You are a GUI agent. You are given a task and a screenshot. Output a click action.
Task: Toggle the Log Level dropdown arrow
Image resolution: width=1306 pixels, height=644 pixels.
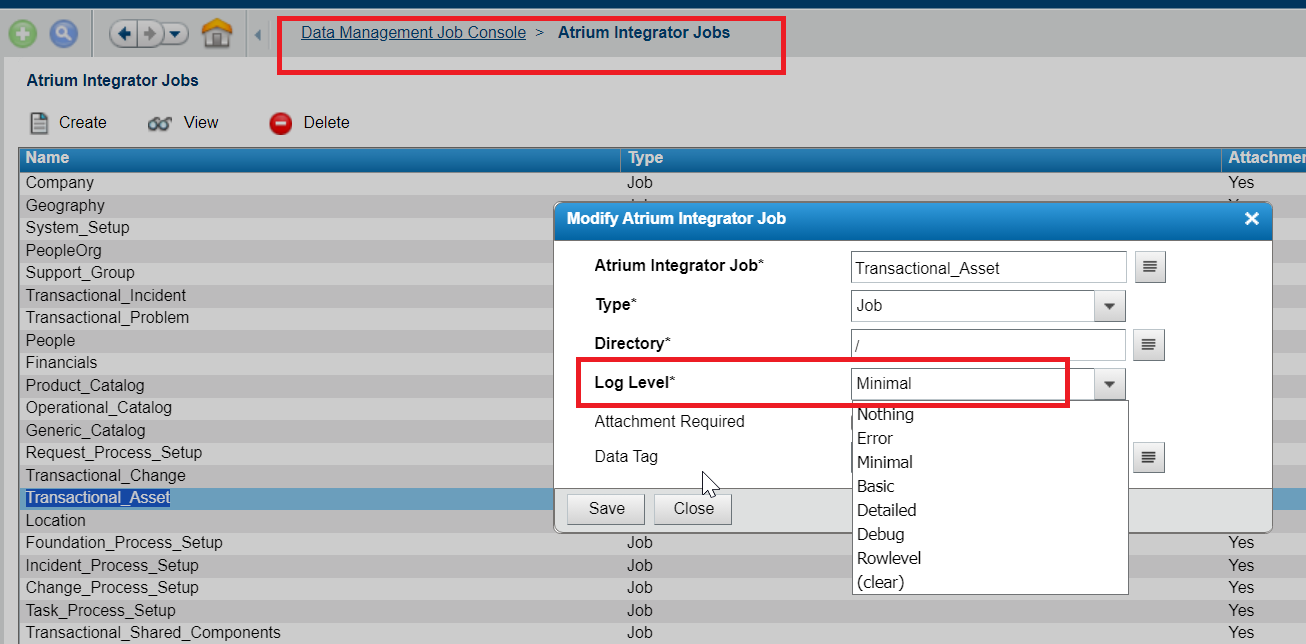(1110, 384)
